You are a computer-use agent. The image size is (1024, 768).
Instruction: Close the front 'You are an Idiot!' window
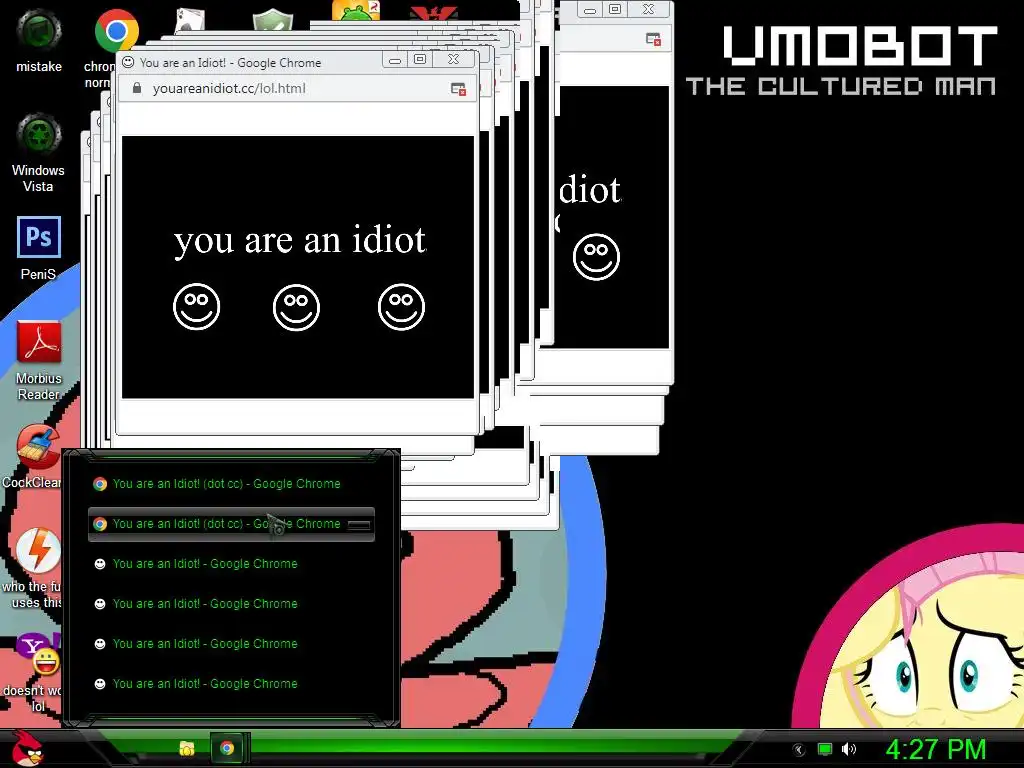[453, 59]
